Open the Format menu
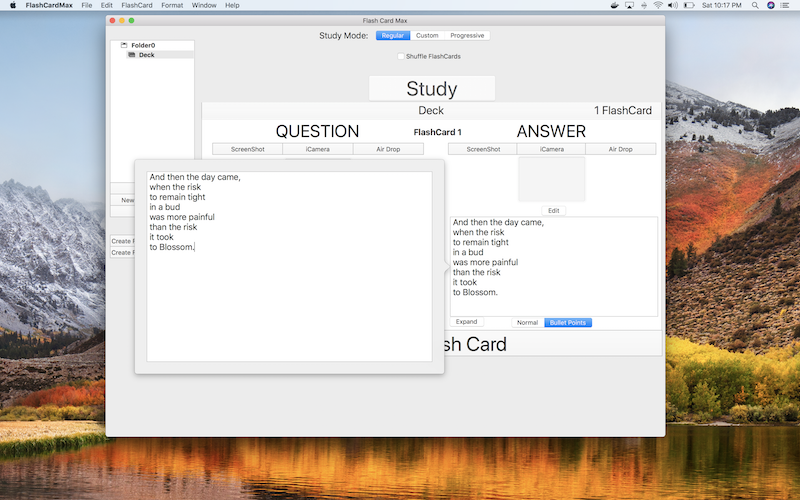The width and height of the screenshot is (800, 500). (x=172, y=5)
